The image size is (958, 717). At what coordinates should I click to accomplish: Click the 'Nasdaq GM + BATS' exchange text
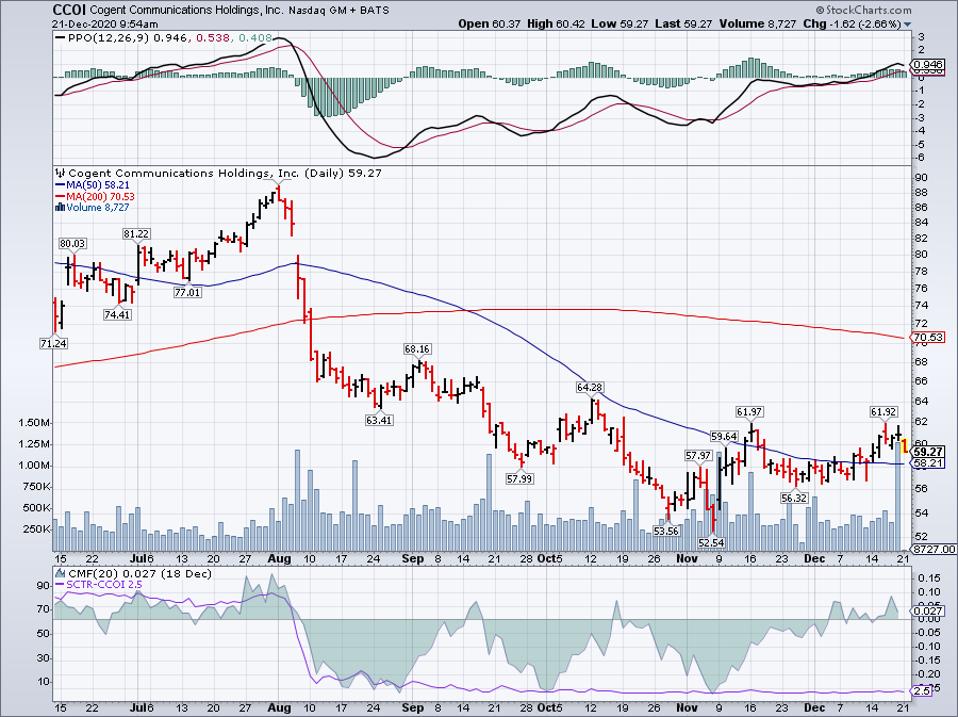(x=338, y=10)
